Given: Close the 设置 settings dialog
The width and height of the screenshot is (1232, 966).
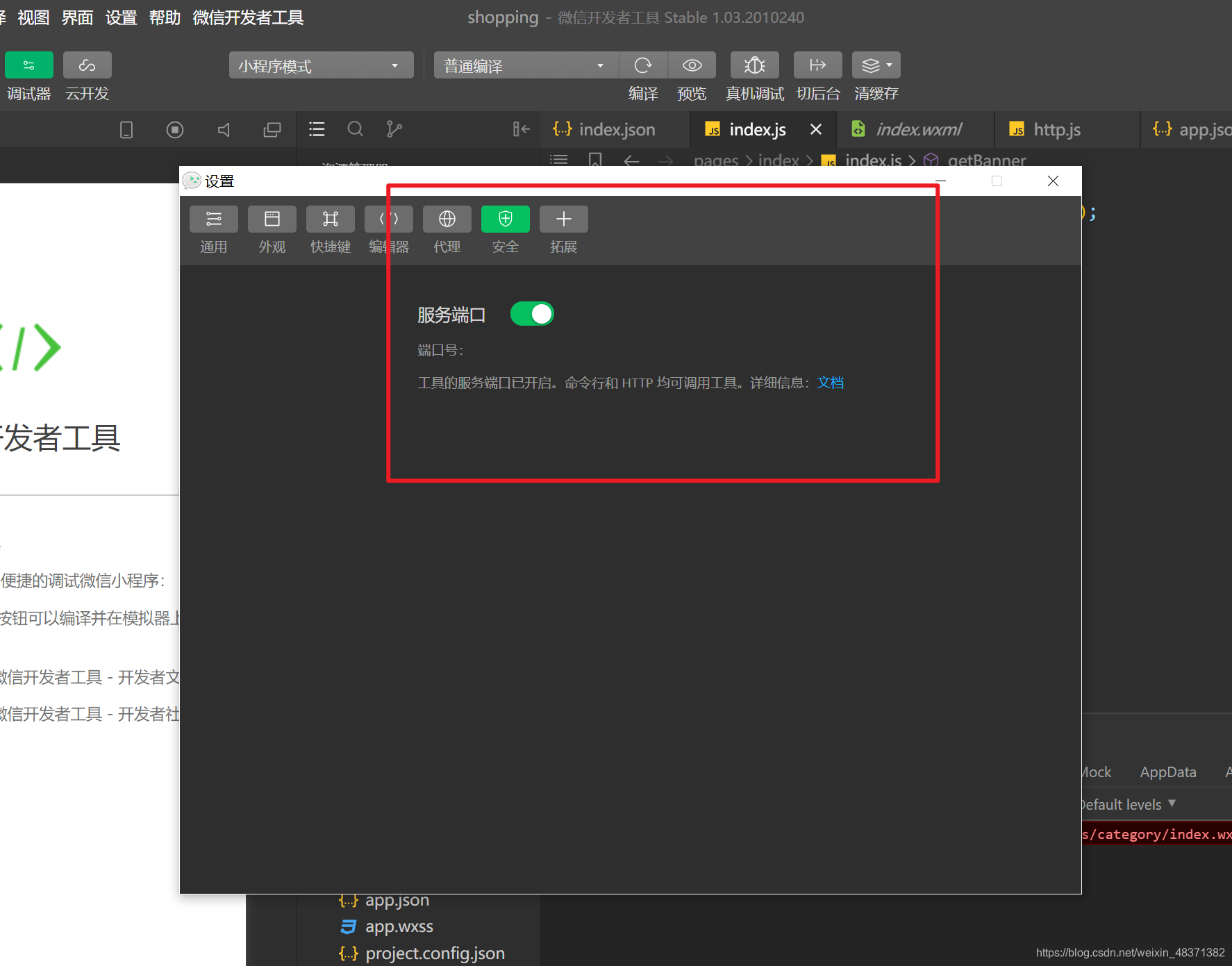Looking at the screenshot, I should point(1053,181).
